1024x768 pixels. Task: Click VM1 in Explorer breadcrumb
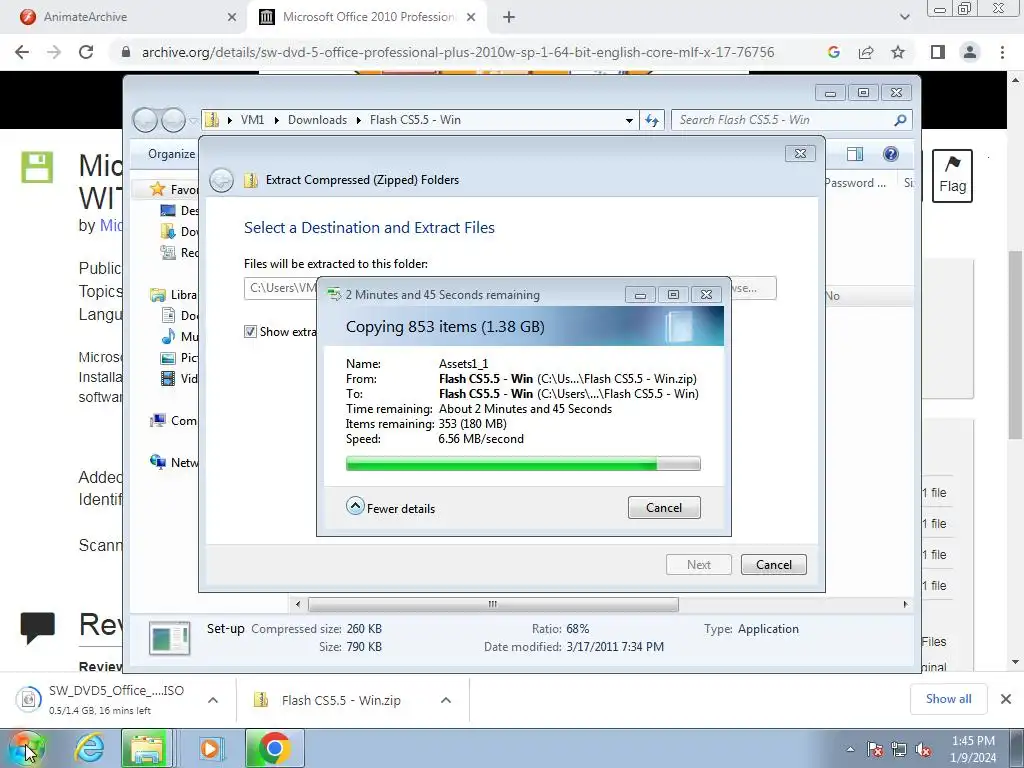[252, 120]
